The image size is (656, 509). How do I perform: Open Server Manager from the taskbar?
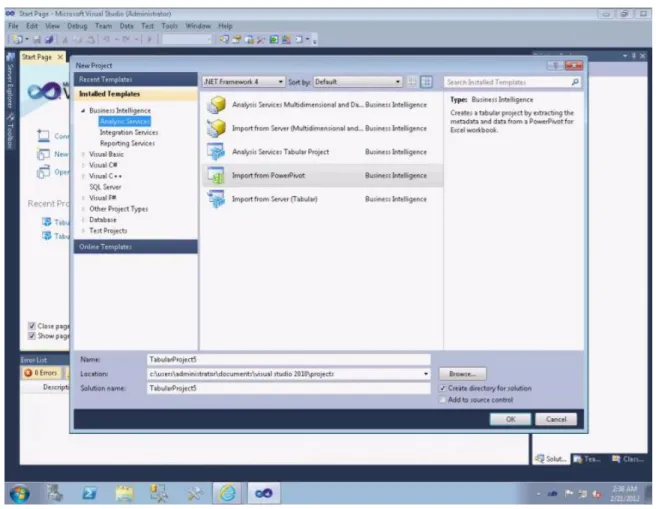pyautogui.click(x=55, y=493)
